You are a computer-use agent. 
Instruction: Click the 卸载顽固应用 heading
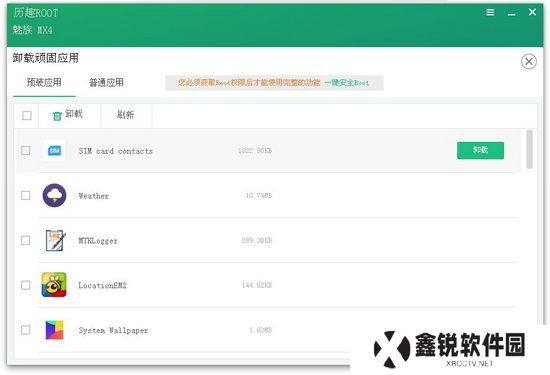tap(46, 58)
